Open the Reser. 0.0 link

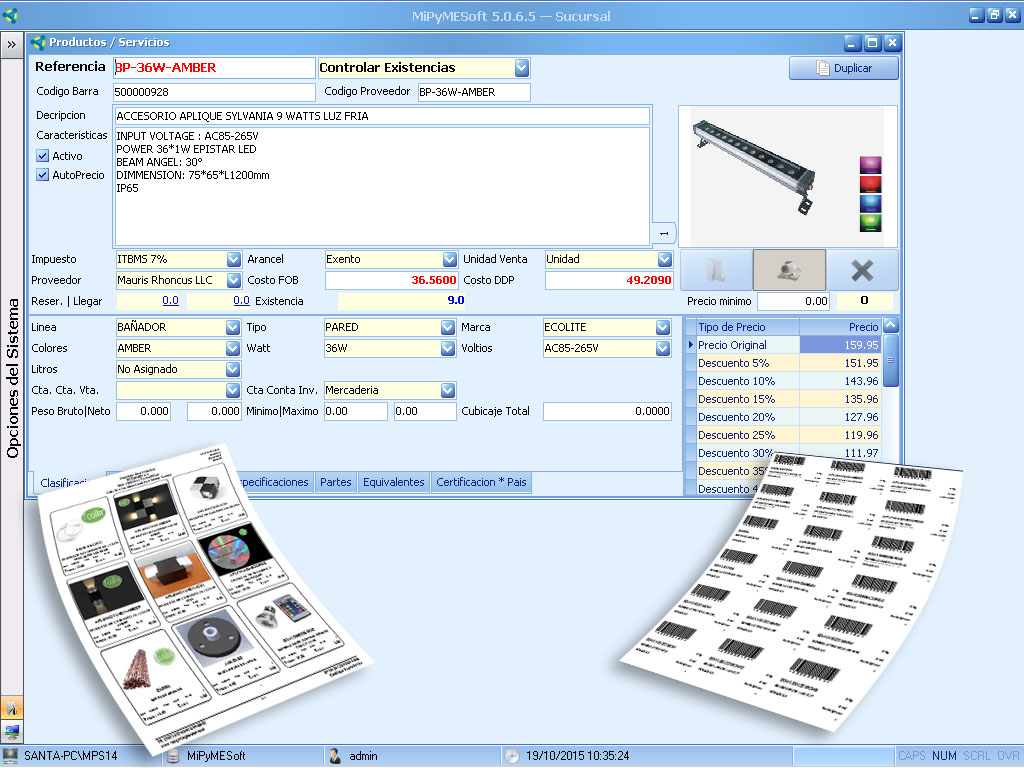(x=170, y=300)
